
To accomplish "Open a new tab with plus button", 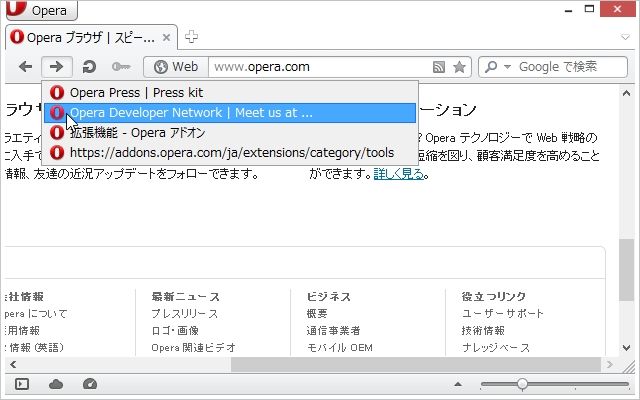I will tap(191, 37).
